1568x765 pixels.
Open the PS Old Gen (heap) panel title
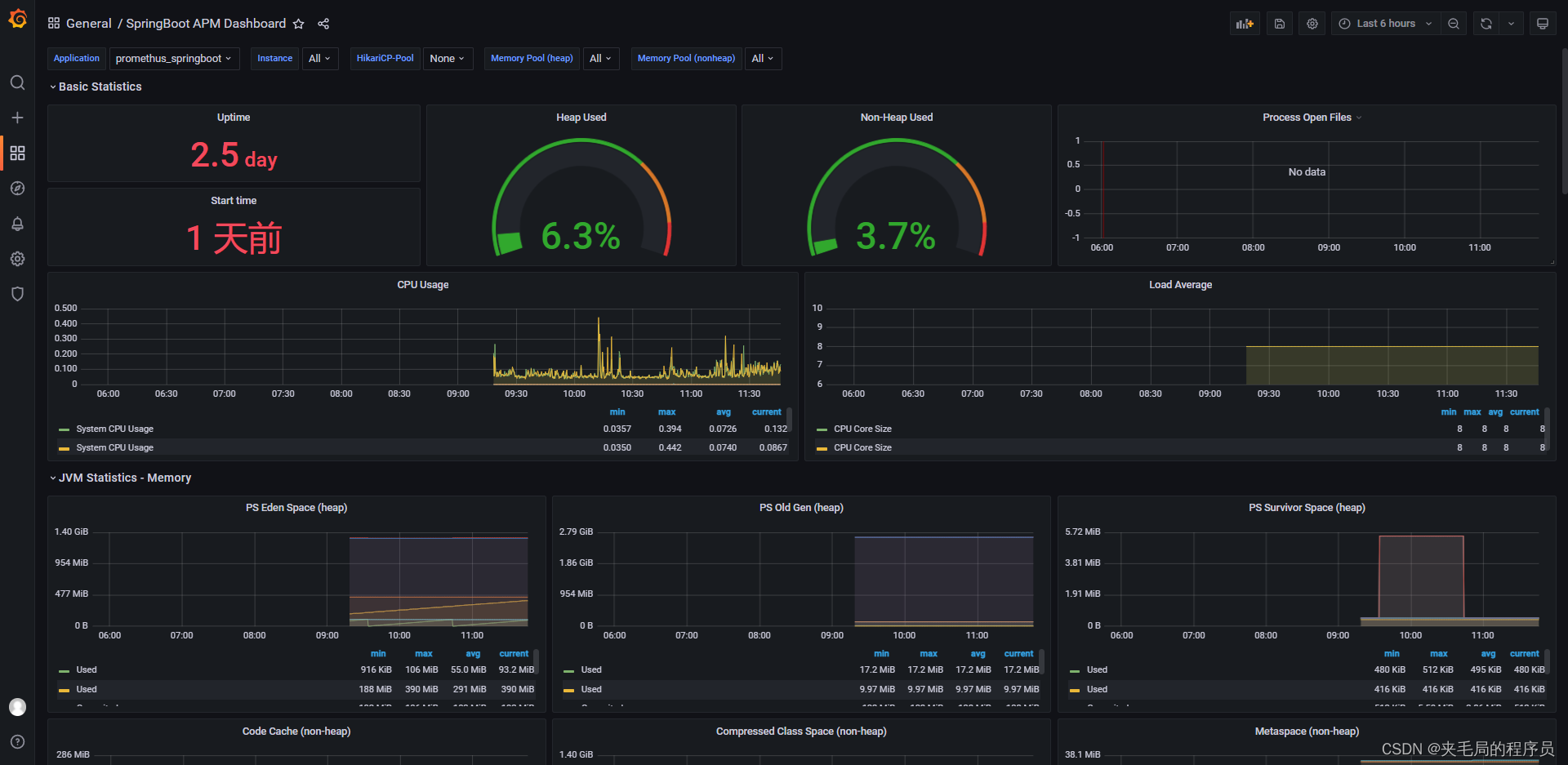pos(801,508)
